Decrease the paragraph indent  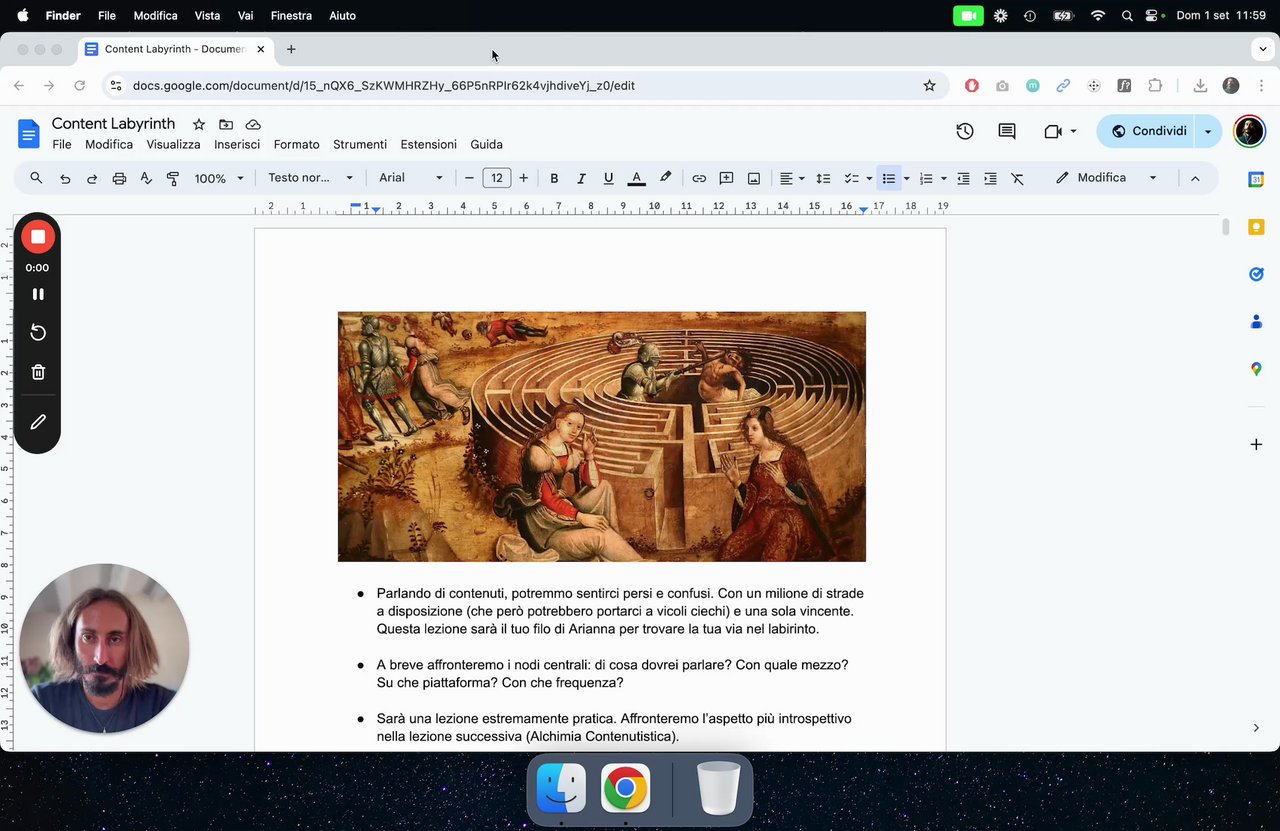[963, 178]
